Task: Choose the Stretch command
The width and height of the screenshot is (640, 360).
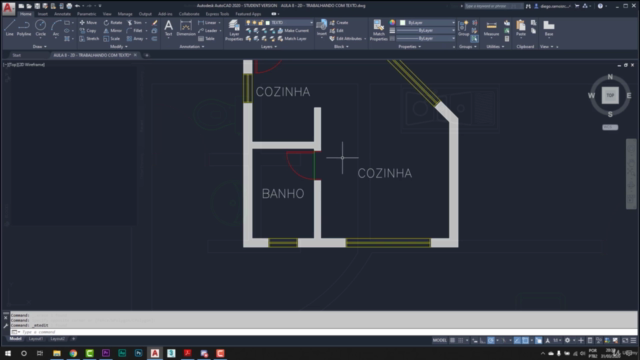Action: tap(89, 39)
